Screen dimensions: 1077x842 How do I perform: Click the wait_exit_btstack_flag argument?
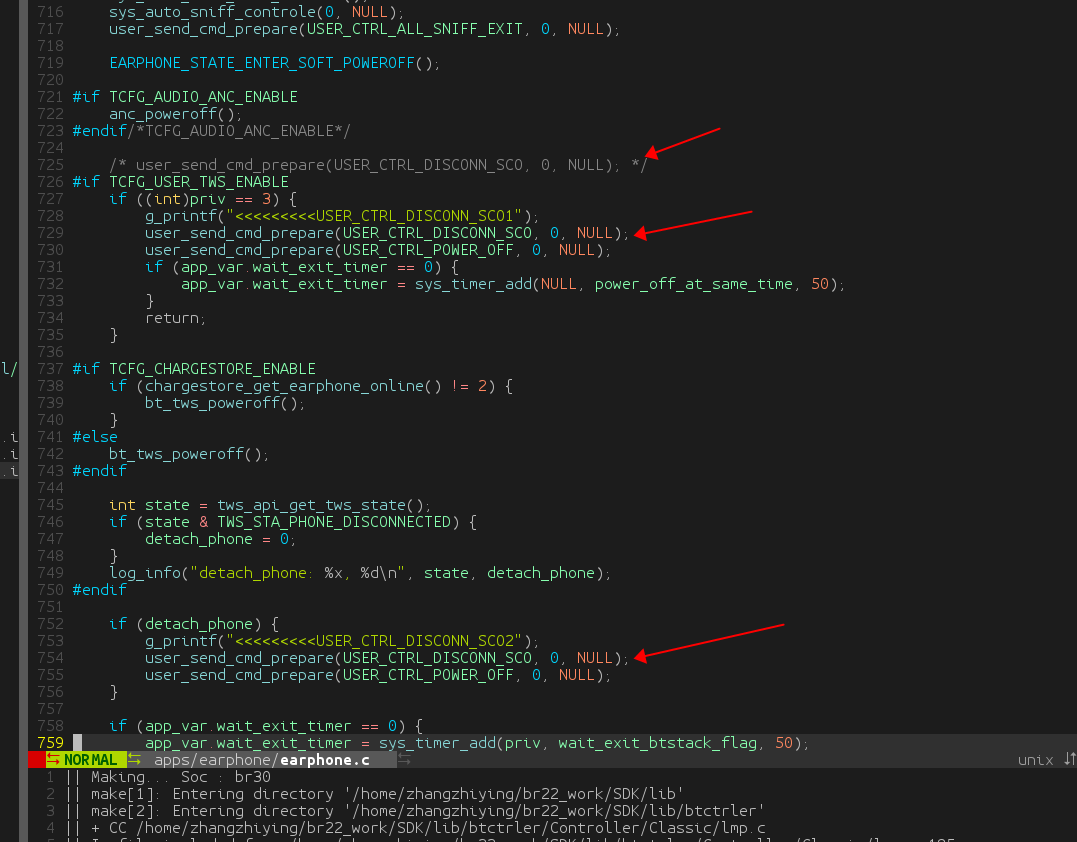(657, 743)
